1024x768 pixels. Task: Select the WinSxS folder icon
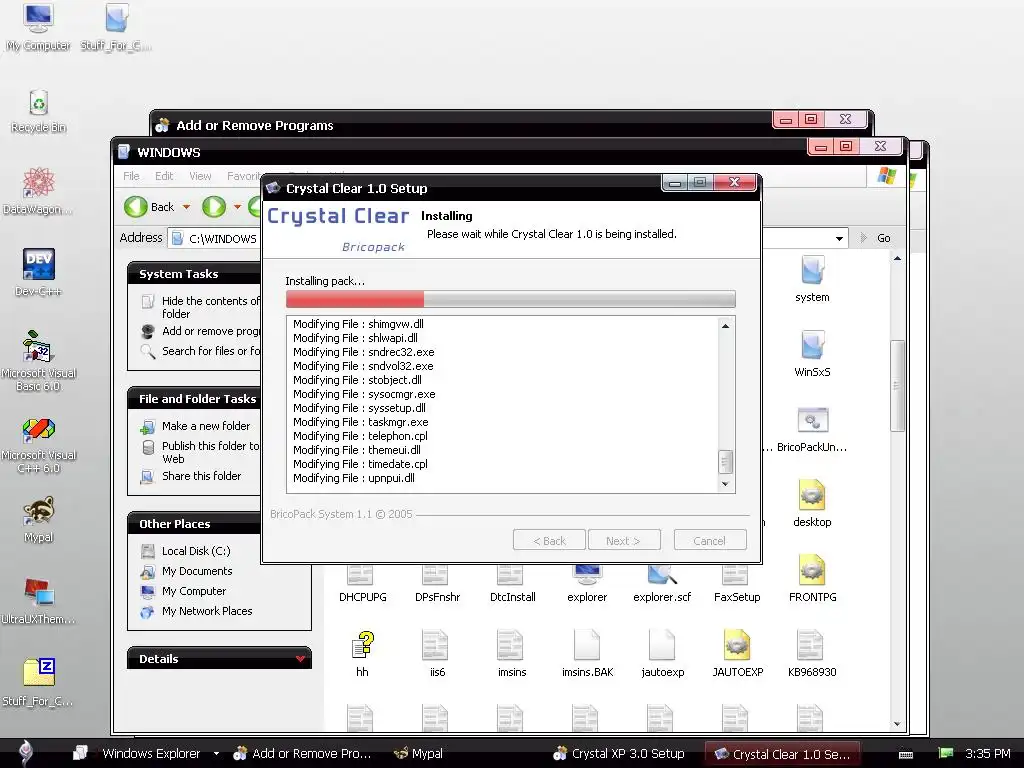[812, 354]
